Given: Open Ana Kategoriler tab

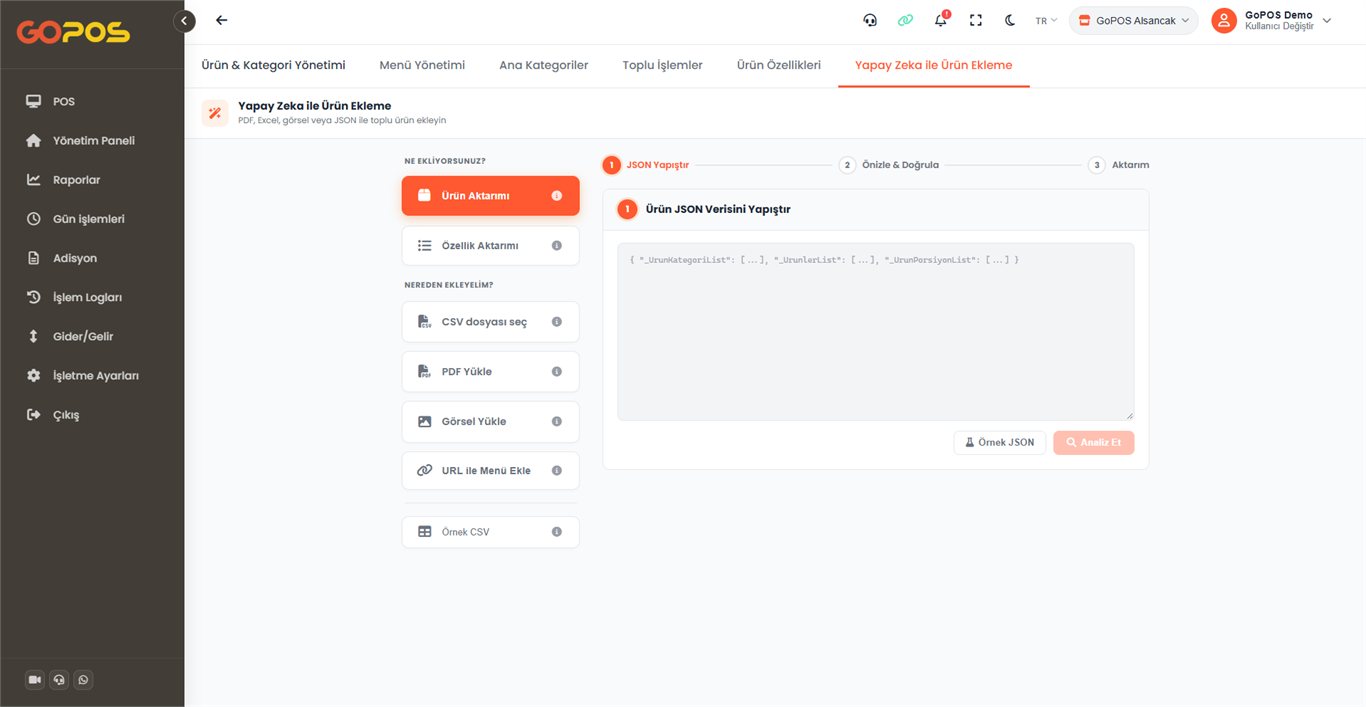Looking at the screenshot, I should coord(543,65).
